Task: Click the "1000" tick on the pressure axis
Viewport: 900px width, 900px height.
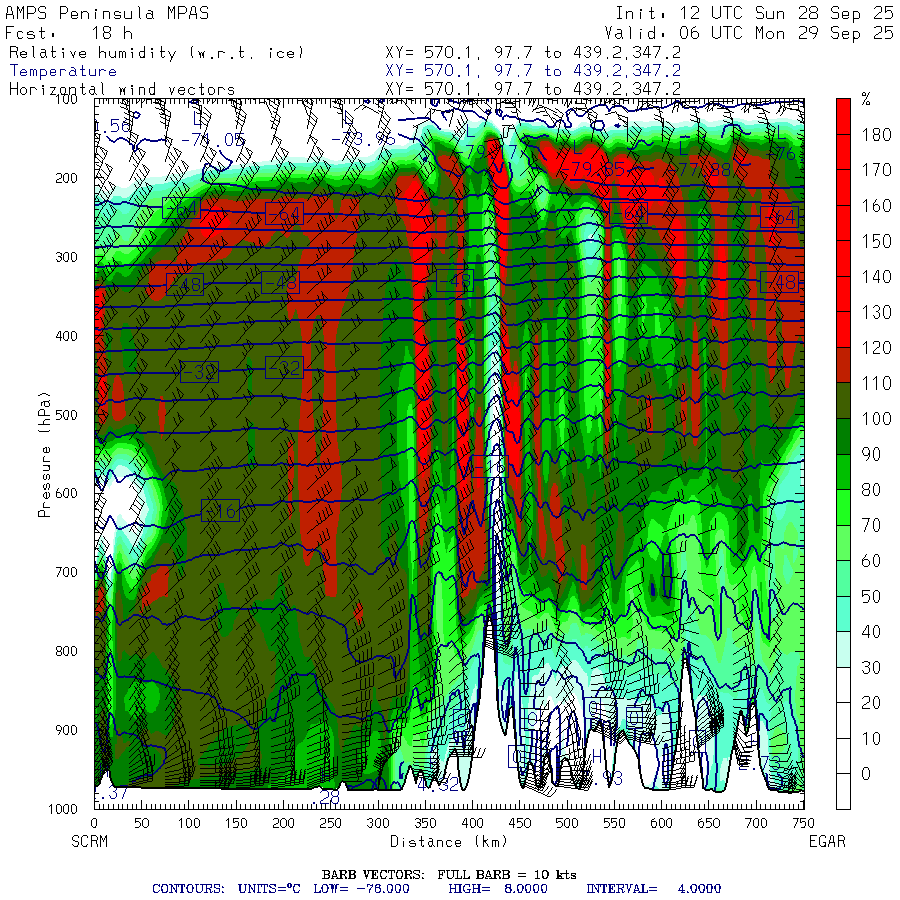Action: tap(63, 809)
